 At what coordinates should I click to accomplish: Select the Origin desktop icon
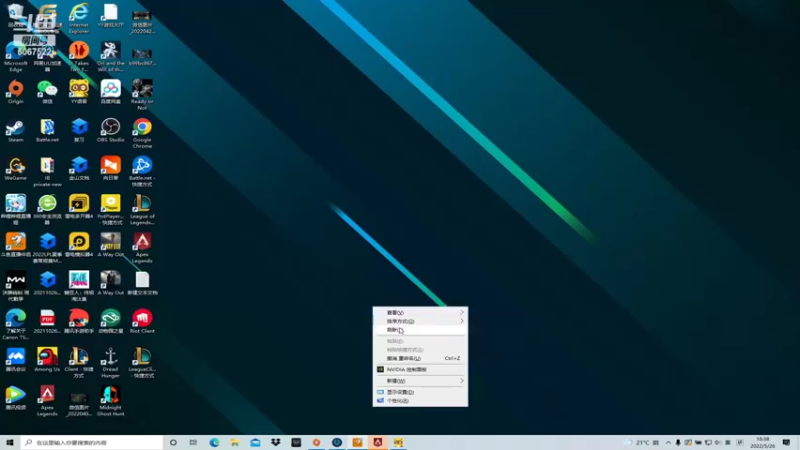[16, 92]
